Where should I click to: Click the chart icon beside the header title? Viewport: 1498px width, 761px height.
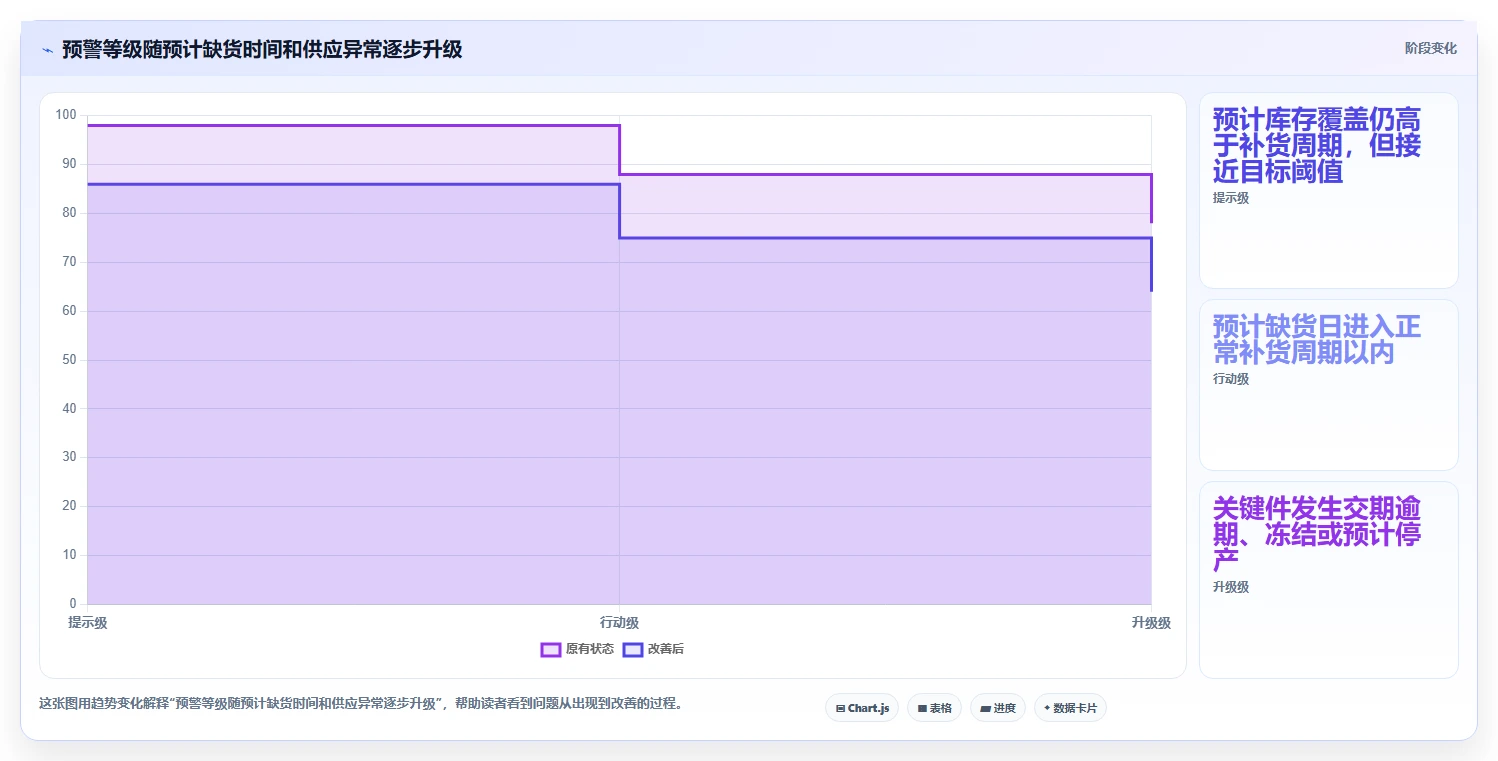tap(47, 50)
